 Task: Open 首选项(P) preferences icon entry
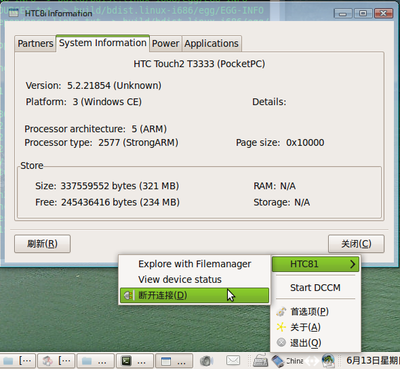tap(281, 312)
